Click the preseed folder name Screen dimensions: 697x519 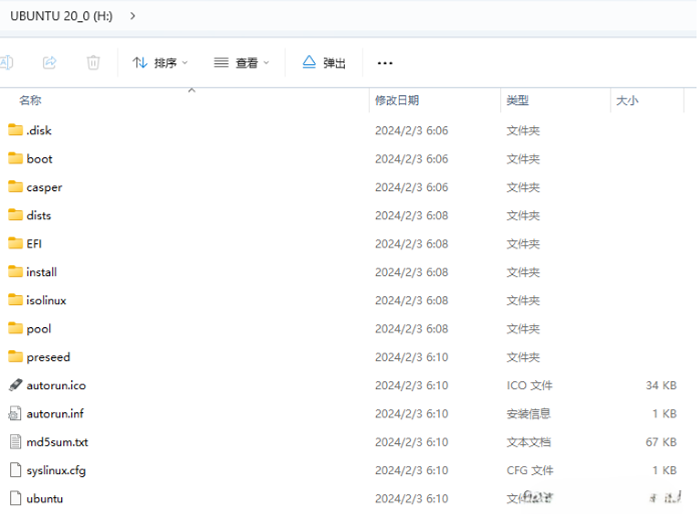click(48, 357)
